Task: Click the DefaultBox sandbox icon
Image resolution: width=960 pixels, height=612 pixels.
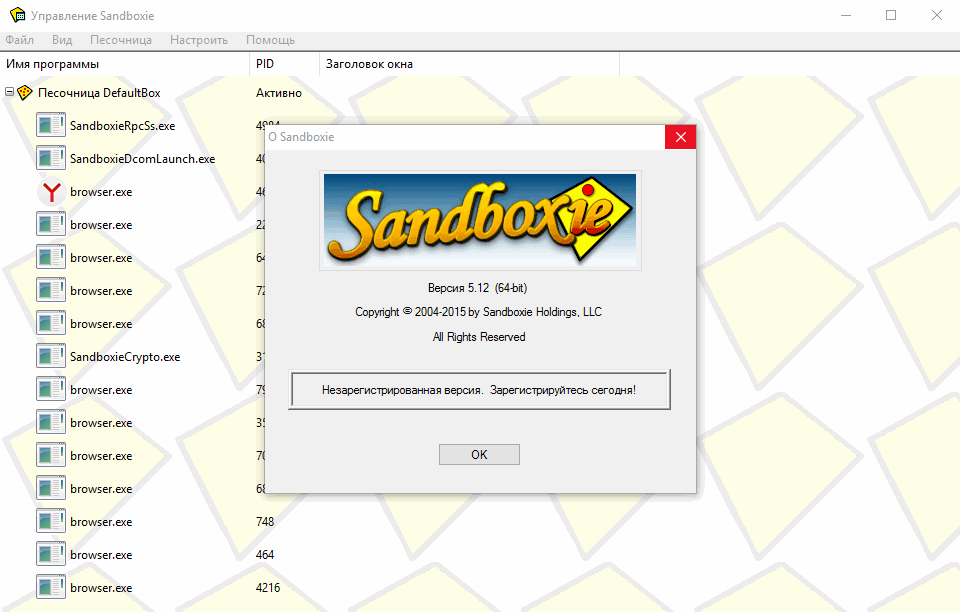Action: (x=24, y=93)
